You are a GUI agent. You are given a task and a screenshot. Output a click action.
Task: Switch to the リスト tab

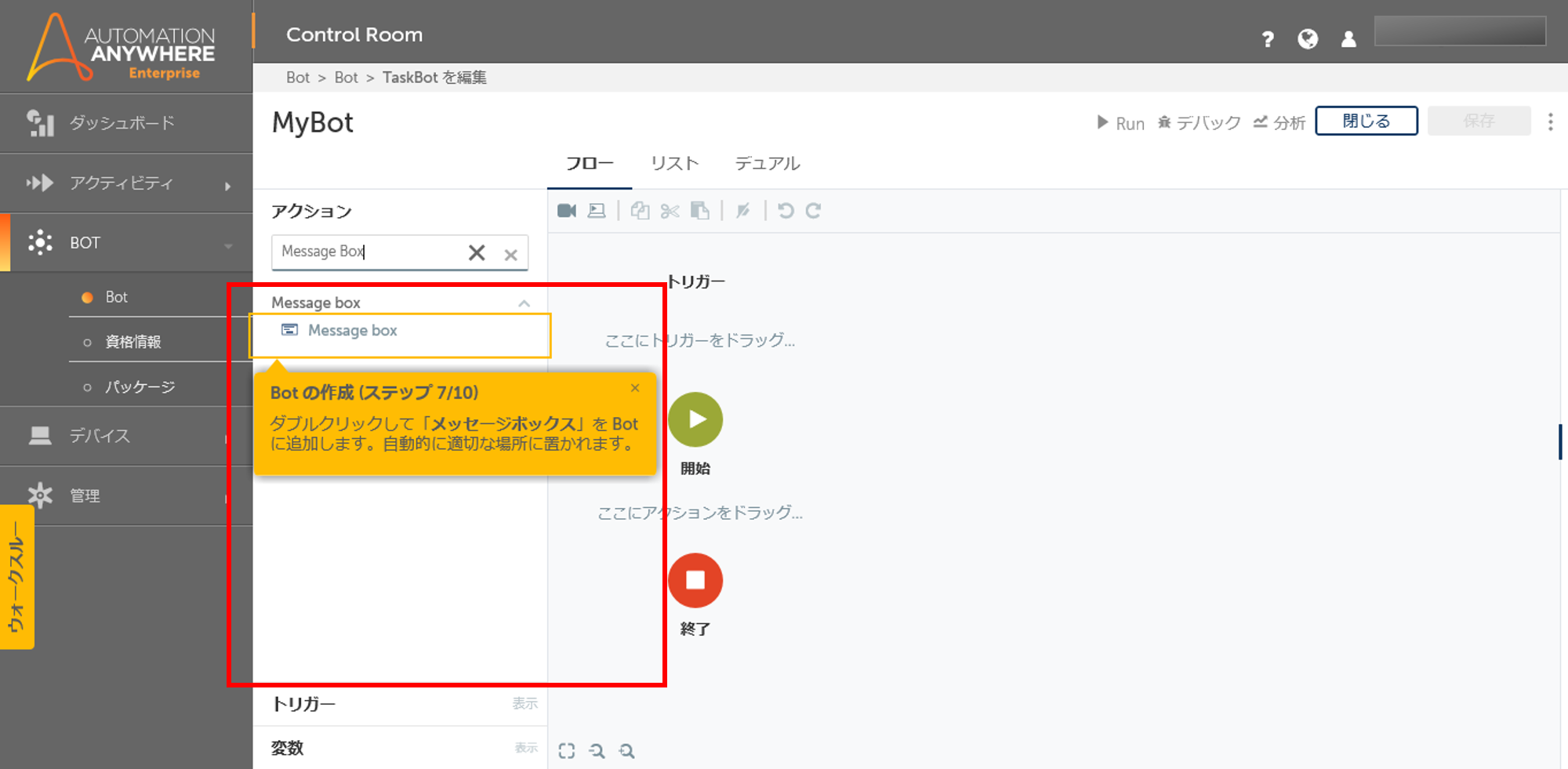point(674,163)
